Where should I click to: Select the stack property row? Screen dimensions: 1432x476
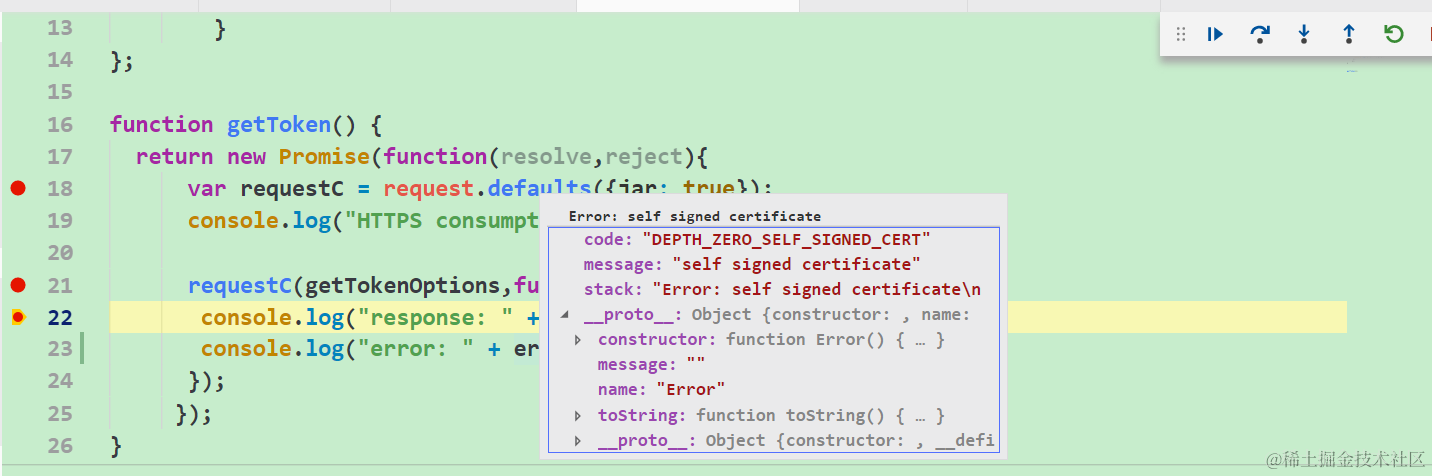(x=773, y=290)
